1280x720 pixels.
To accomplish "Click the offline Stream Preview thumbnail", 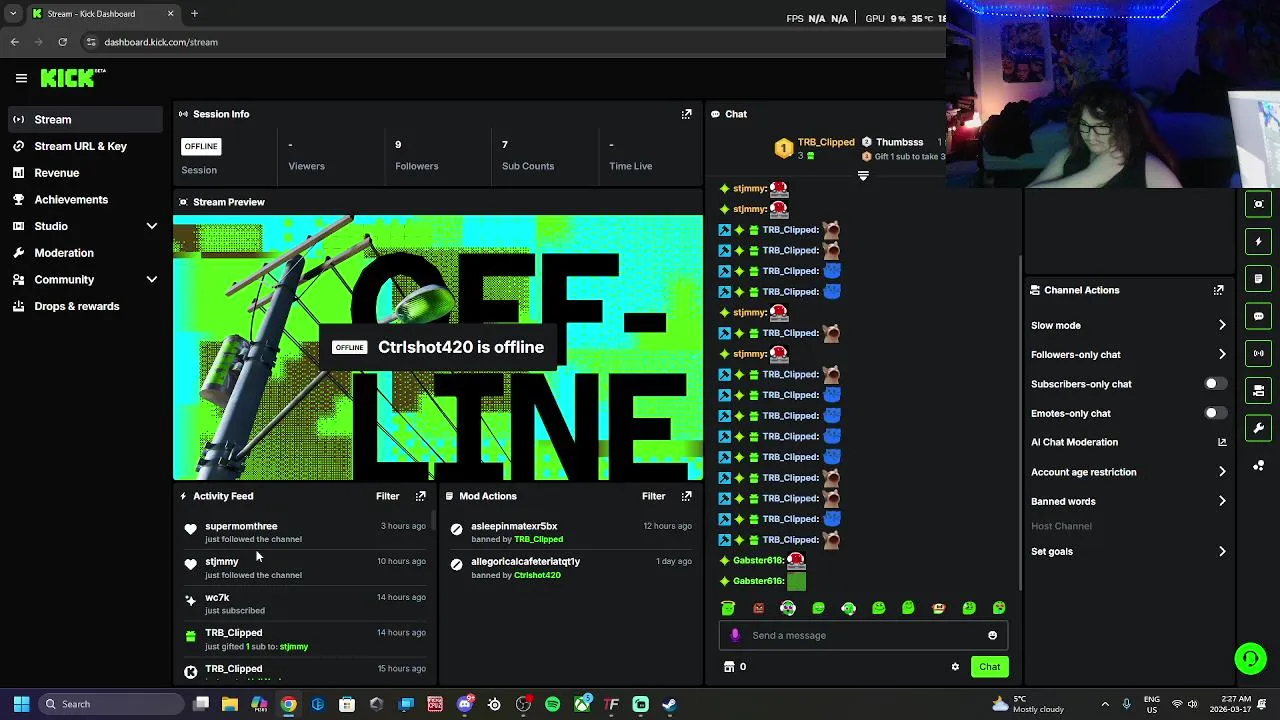I will tap(438, 348).
